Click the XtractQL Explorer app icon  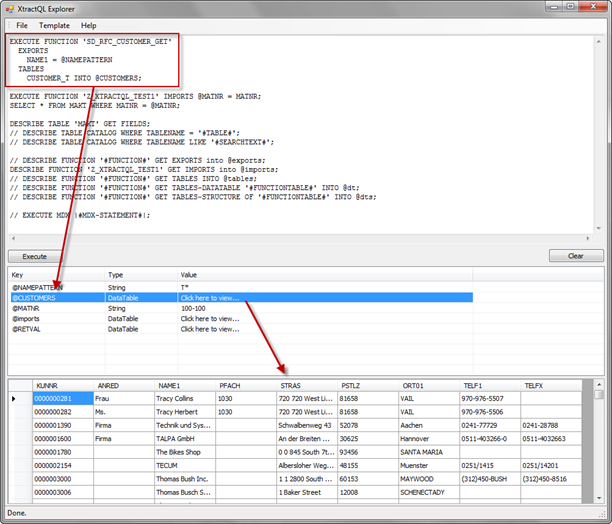pos(10,7)
